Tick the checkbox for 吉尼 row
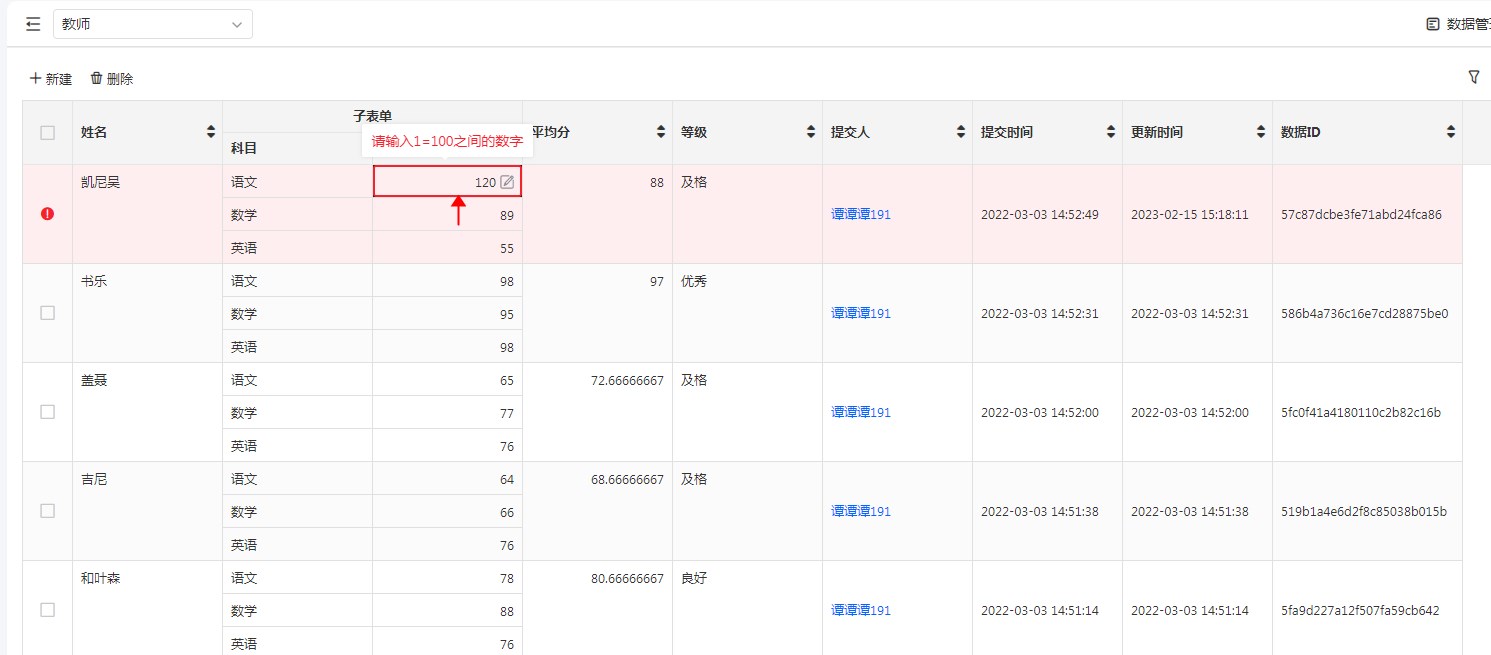1491x655 pixels. coord(47,511)
